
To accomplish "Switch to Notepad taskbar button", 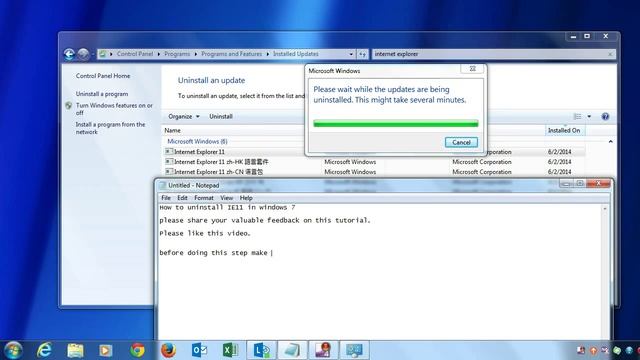I will [x=292, y=350].
